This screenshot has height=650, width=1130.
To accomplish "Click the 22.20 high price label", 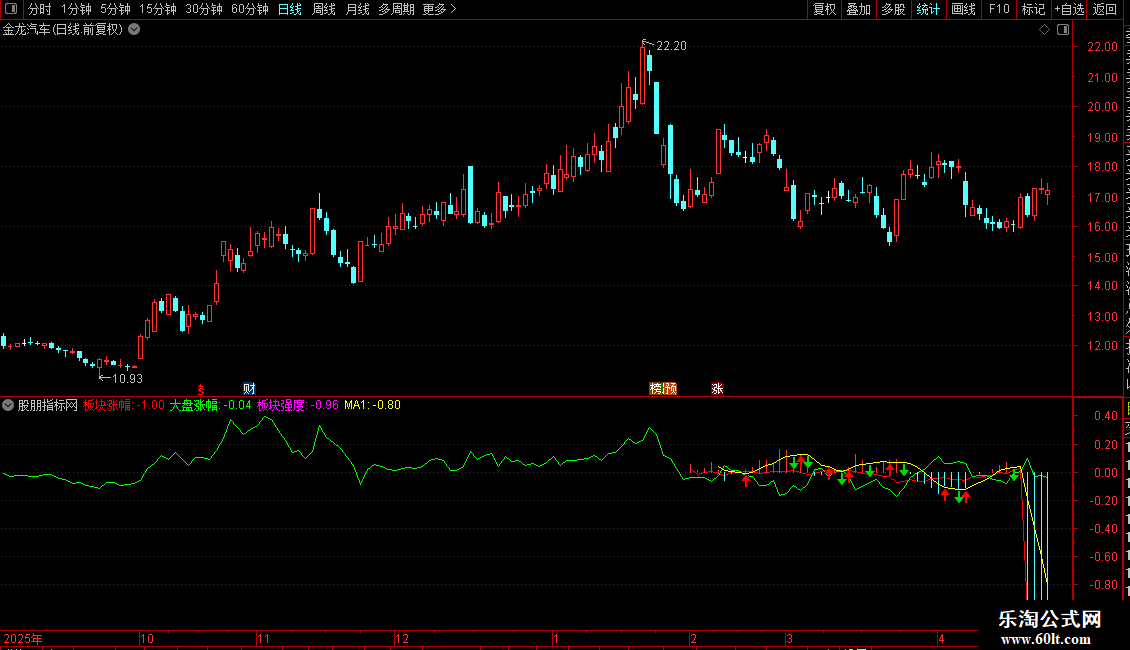I will pos(671,46).
